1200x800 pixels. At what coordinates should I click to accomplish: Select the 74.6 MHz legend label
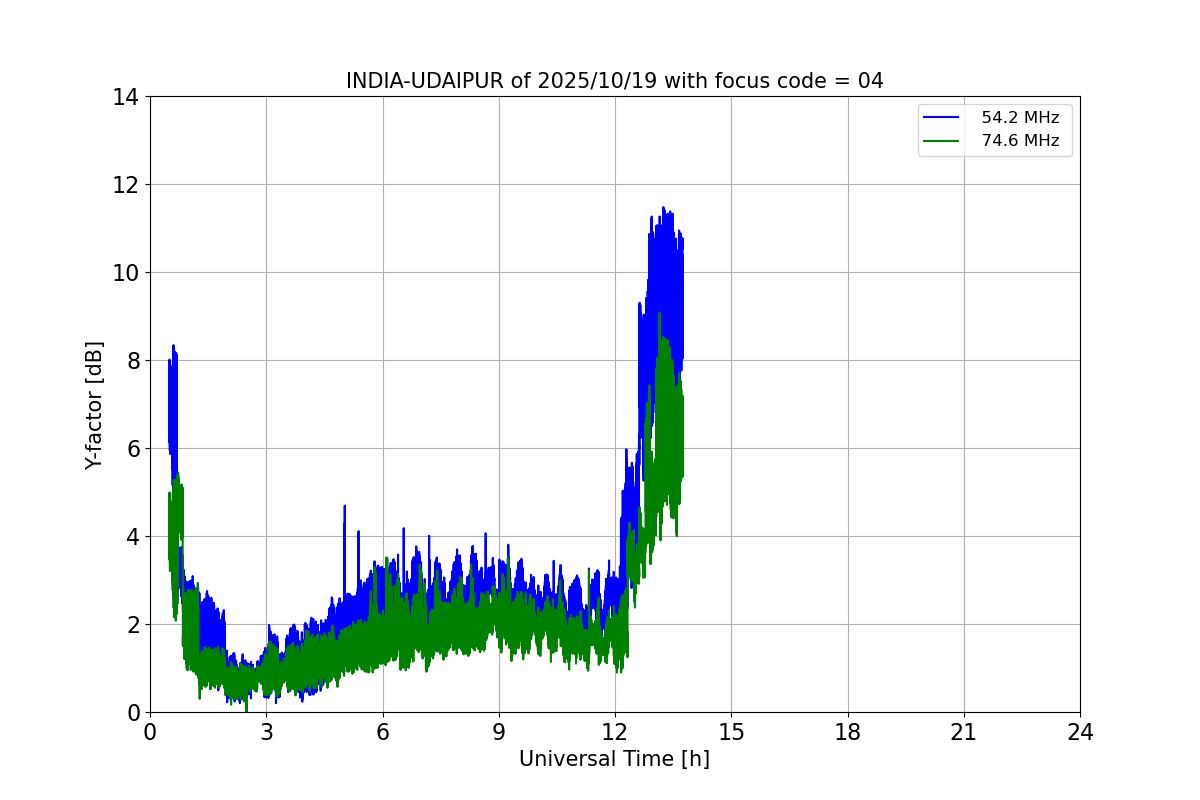(x=1020, y=141)
